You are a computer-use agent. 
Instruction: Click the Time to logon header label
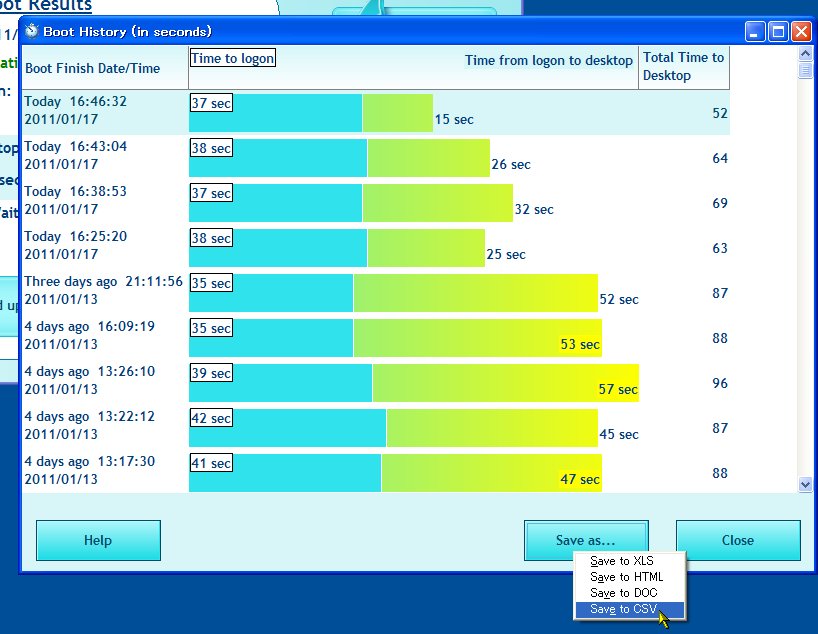(x=232, y=58)
